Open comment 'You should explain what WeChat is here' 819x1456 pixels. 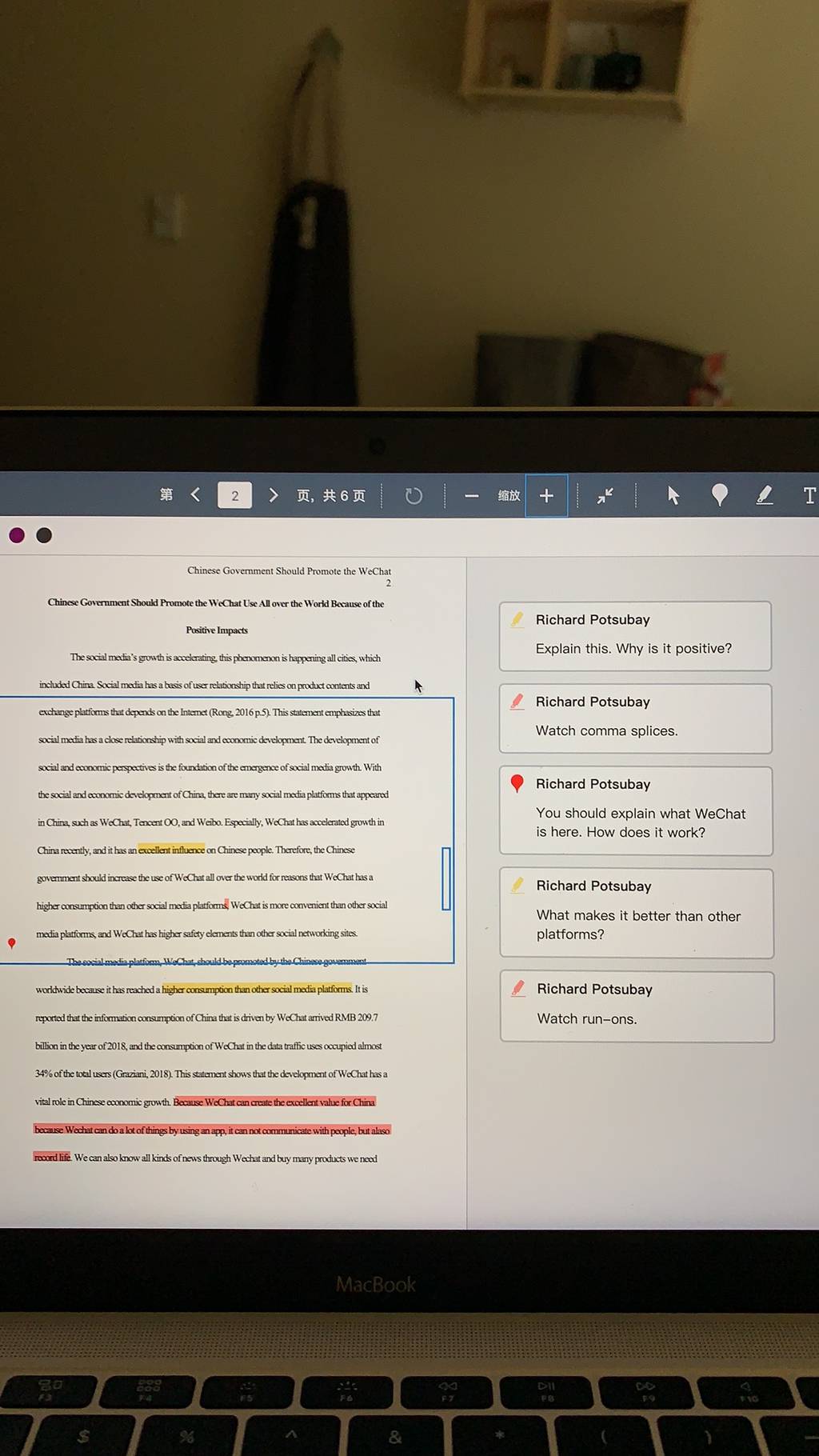[x=636, y=810]
